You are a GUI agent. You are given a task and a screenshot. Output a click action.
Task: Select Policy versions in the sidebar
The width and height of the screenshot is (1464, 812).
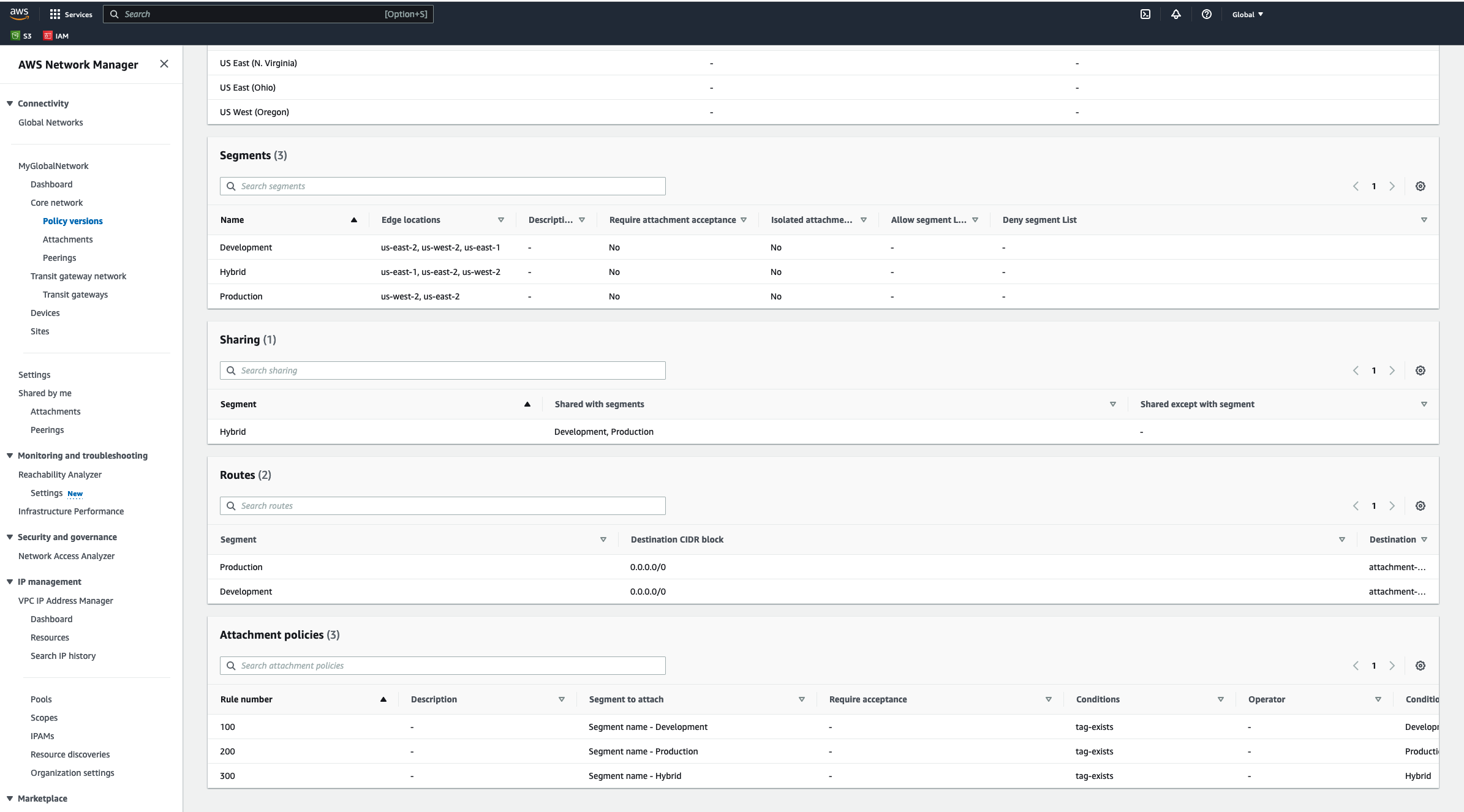[72, 221]
